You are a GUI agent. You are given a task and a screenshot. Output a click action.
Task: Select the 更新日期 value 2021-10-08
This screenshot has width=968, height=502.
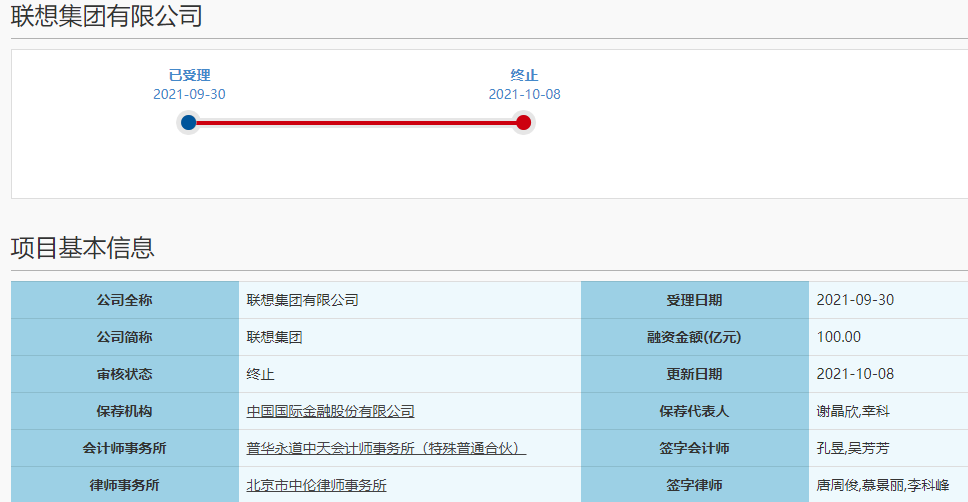pyautogui.click(x=855, y=374)
